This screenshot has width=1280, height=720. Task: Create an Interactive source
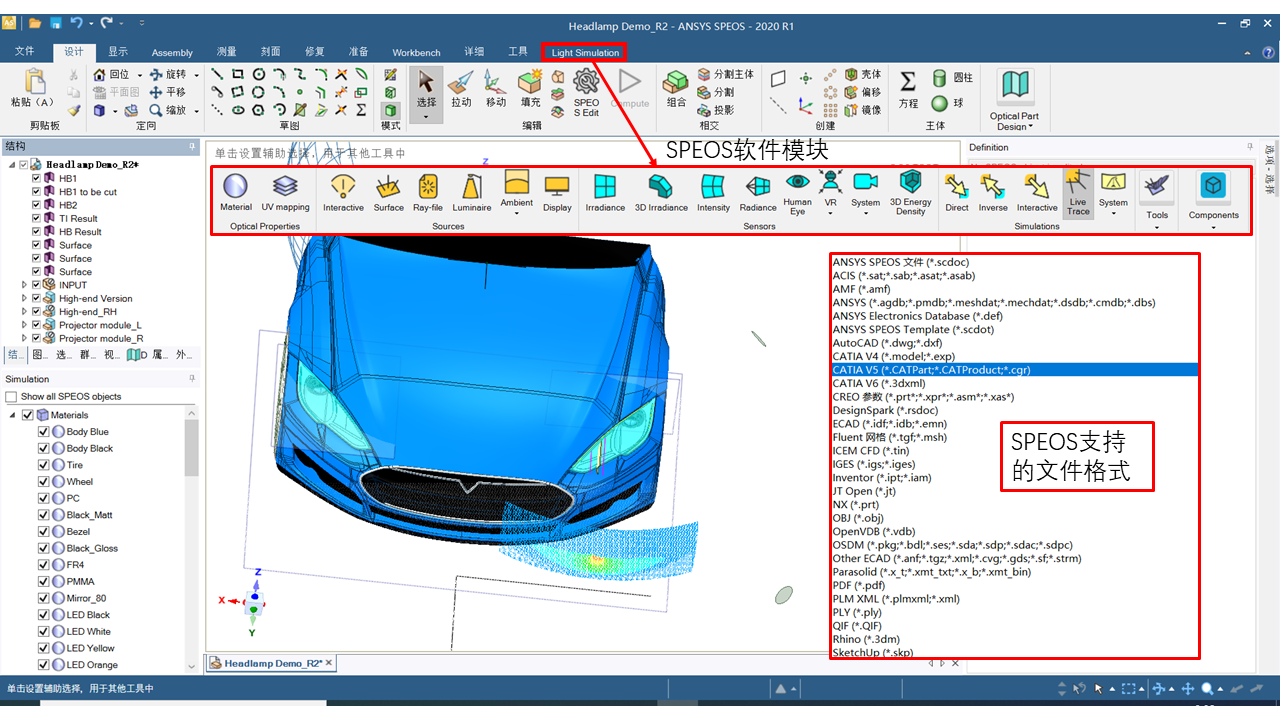(343, 192)
